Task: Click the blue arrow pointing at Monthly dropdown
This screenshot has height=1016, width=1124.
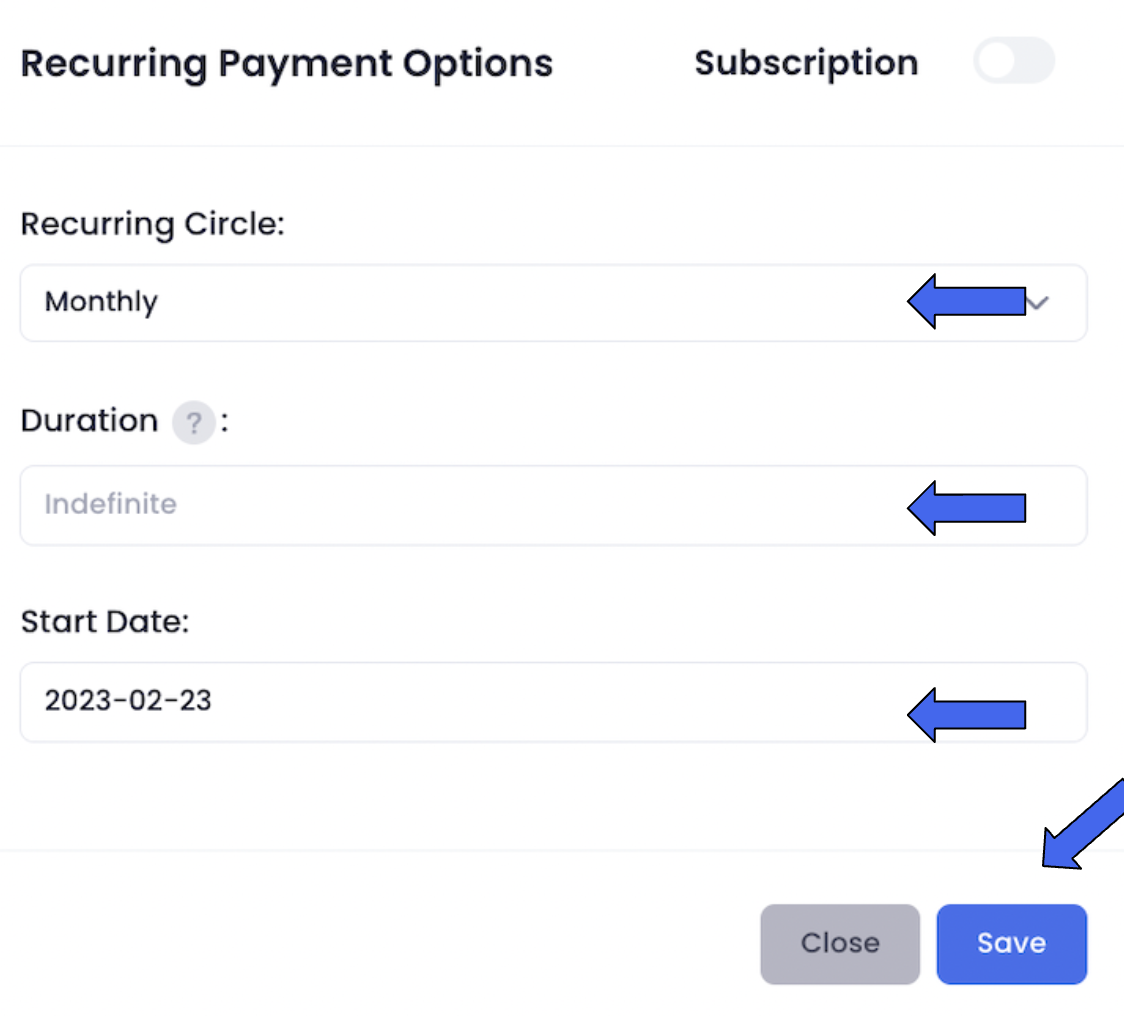Action: point(966,301)
